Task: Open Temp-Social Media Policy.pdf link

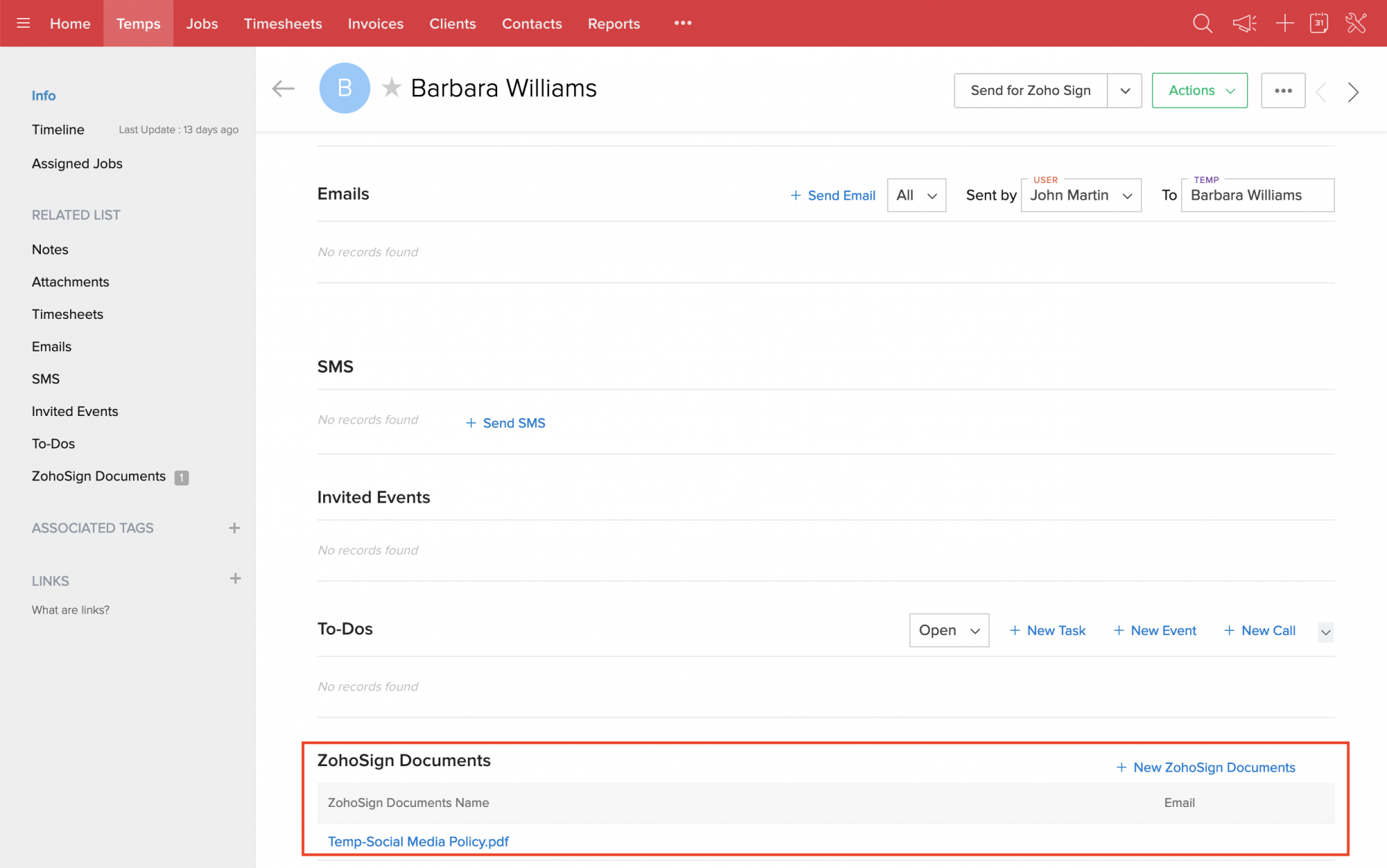Action: click(418, 841)
